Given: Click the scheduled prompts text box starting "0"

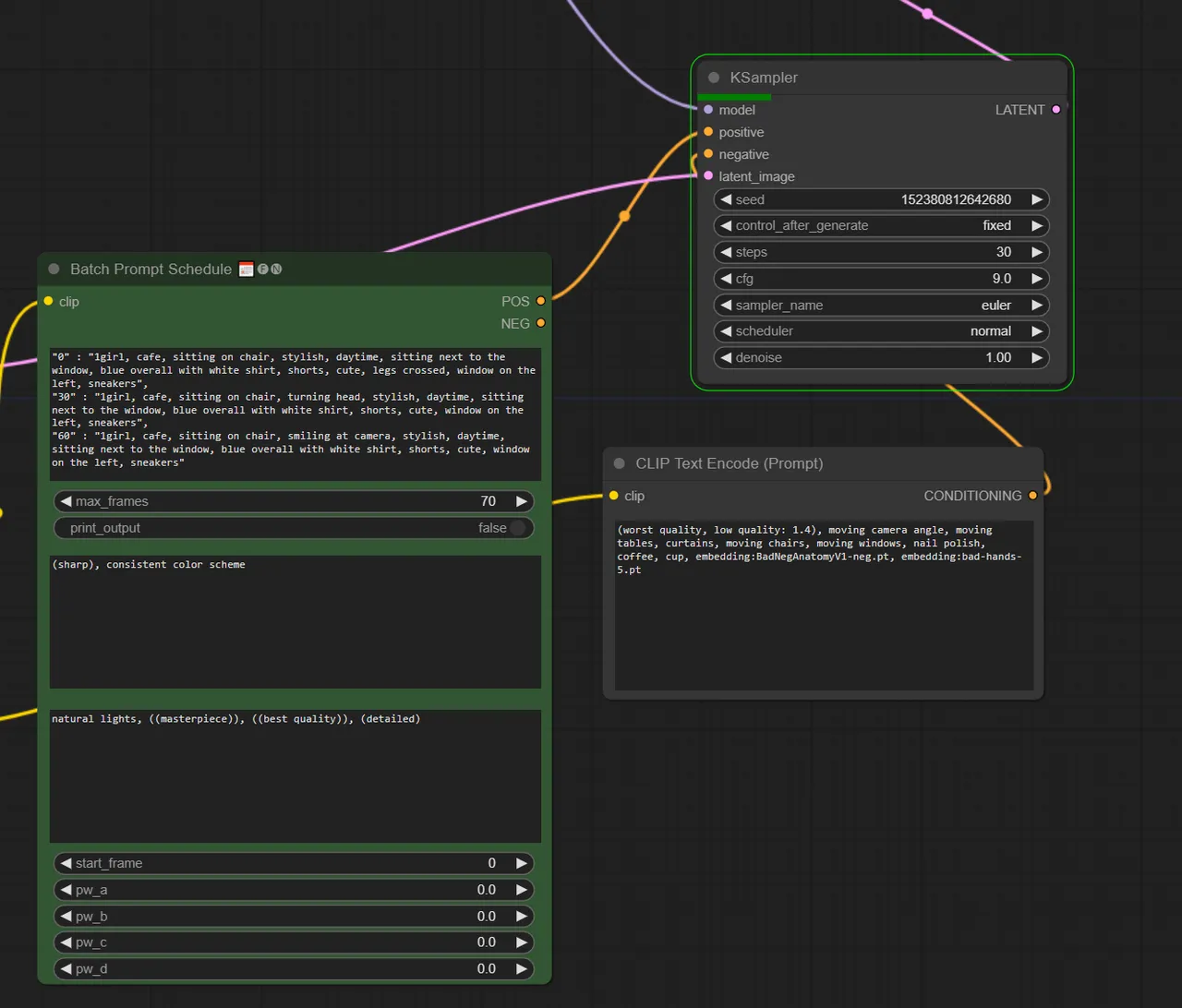Looking at the screenshot, I should pyautogui.click(x=295, y=414).
